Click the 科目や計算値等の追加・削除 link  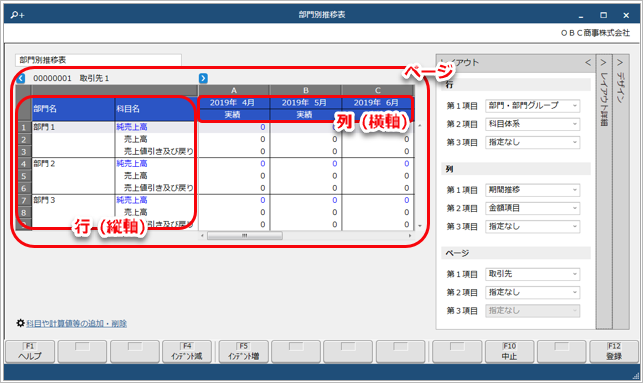point(77,324)
